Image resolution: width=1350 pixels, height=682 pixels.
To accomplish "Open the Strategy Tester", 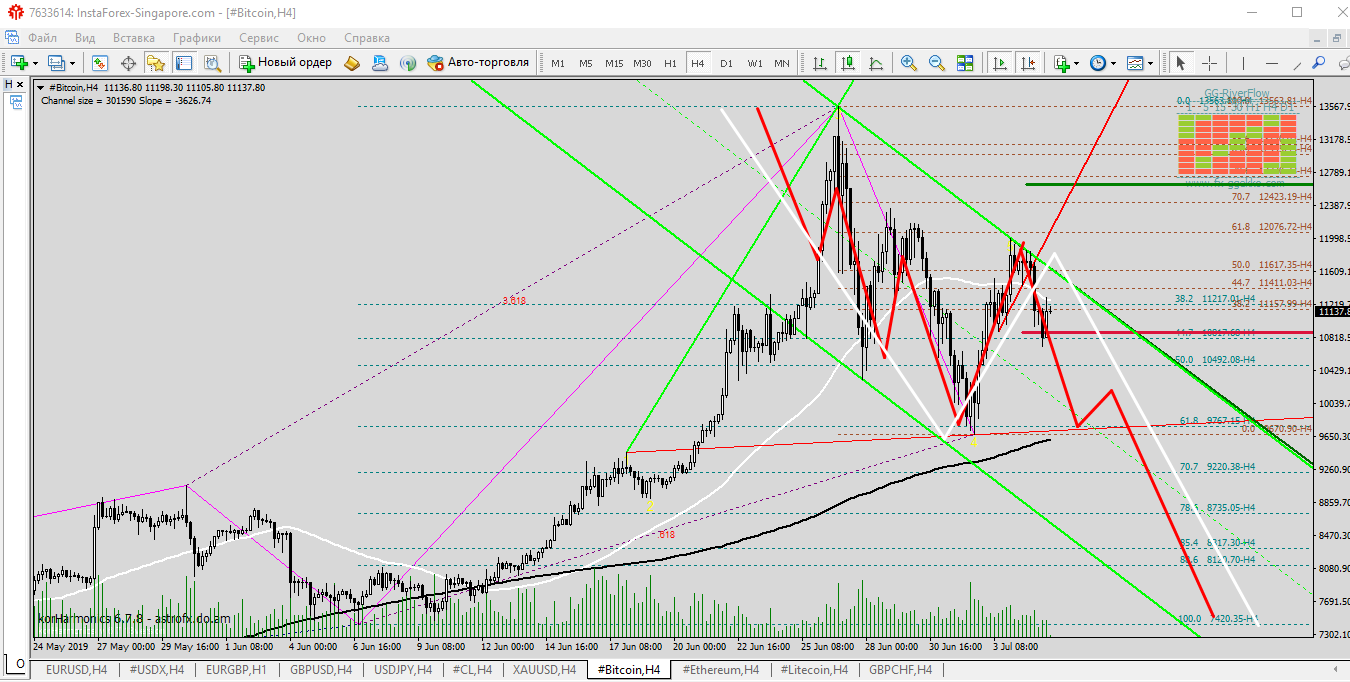I will click(212, 62).
